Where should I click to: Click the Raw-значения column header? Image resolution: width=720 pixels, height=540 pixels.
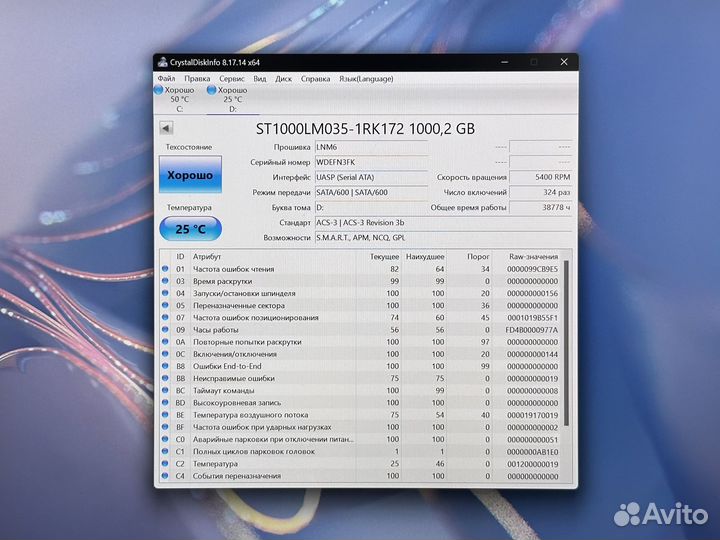[533, 256]
